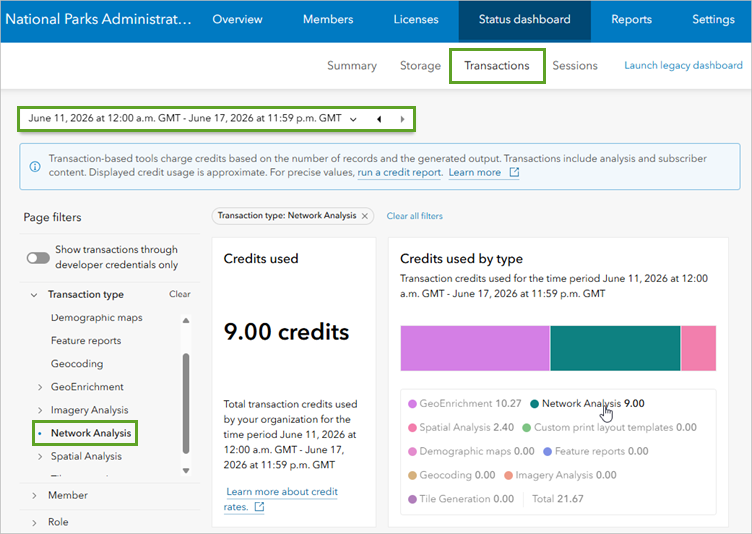The height and width of the screenshot is (534, 752).
Task: Click teal Network Analysis bar segment
Action: (x=615, y=348)
